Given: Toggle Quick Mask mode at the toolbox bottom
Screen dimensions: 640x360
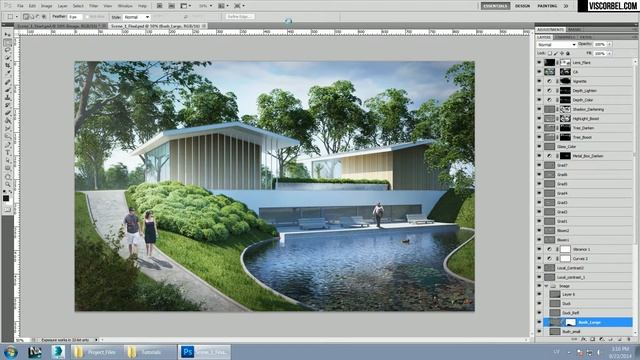Looking at the screenshot, I should tap(7, 210).
